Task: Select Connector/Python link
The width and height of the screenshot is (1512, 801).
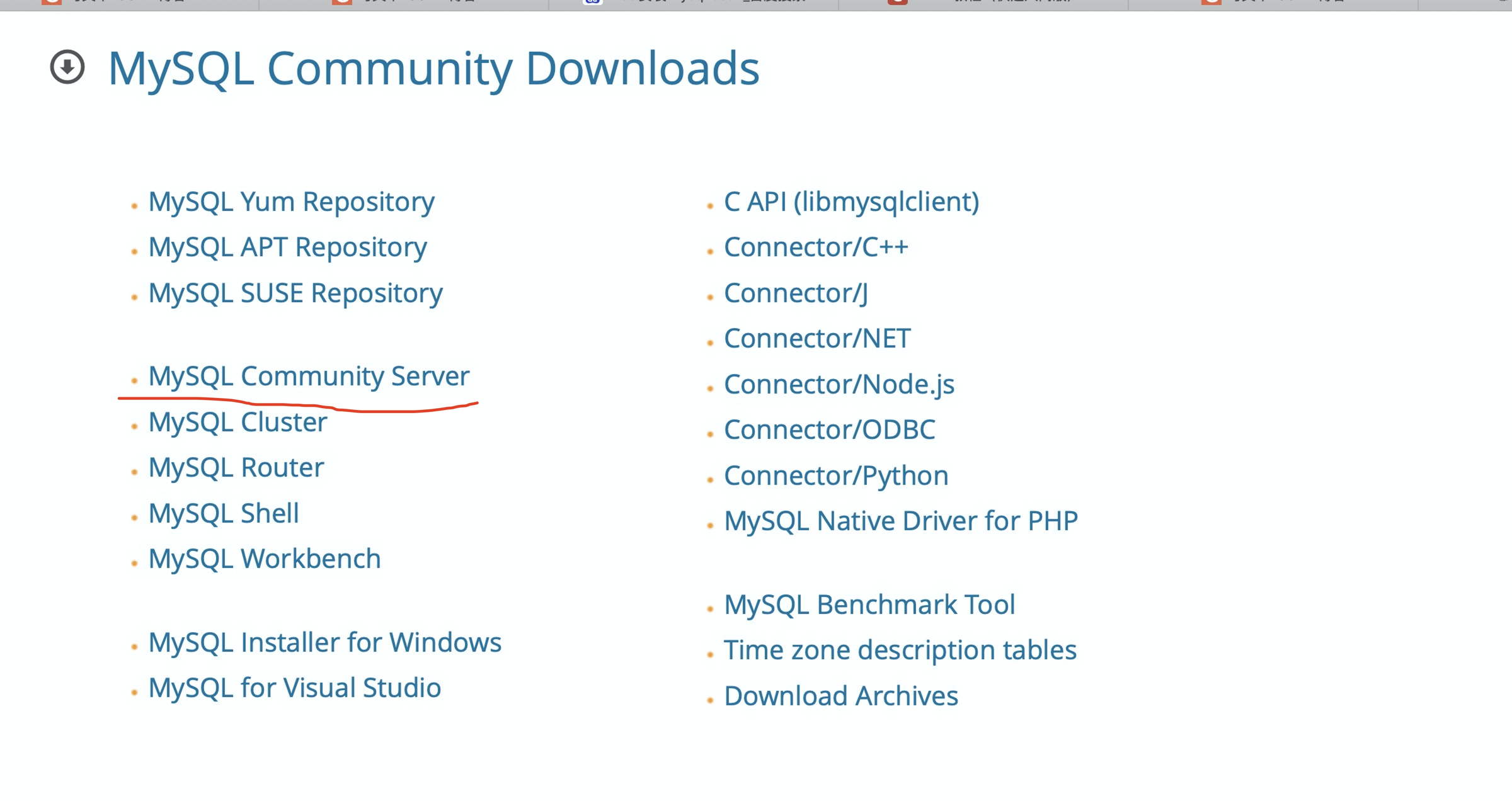Action: tap(836, 476)
